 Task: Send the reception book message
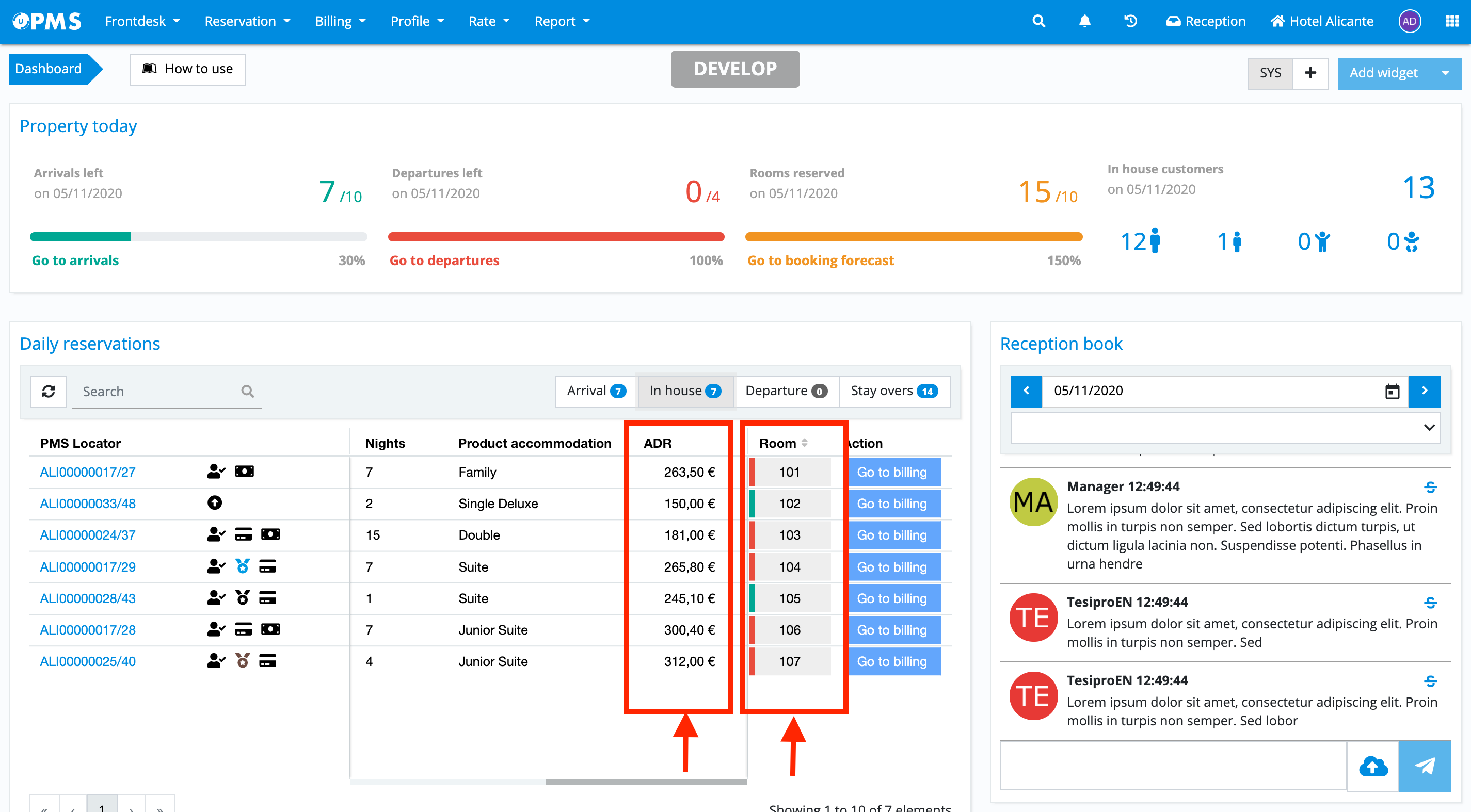click(x=1424, y=766)
